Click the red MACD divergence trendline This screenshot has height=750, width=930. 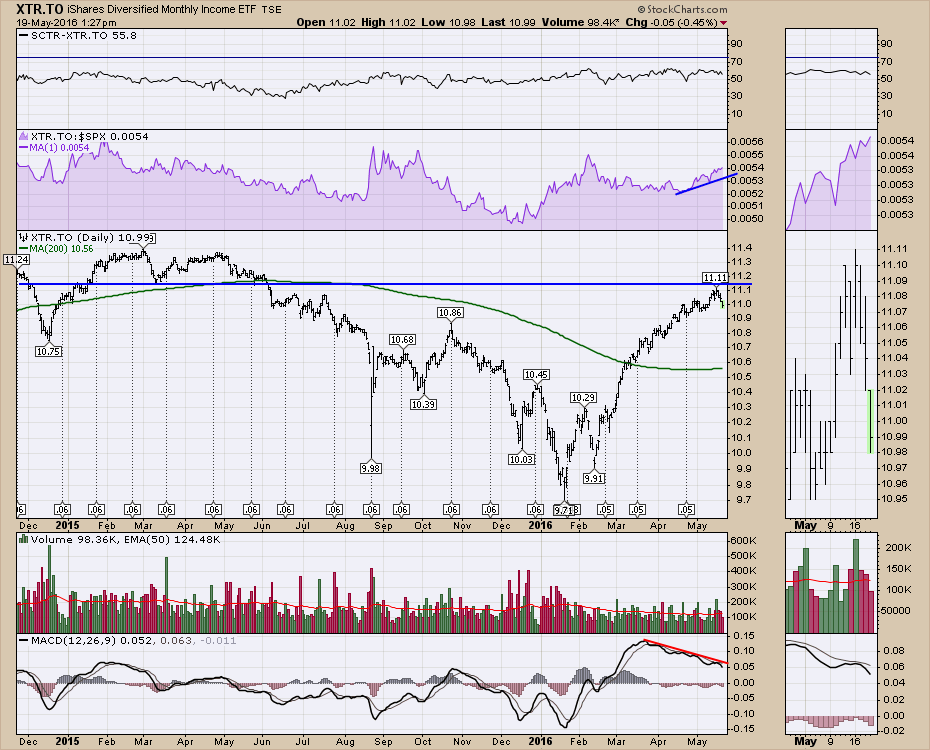click(x=686, y=651)
